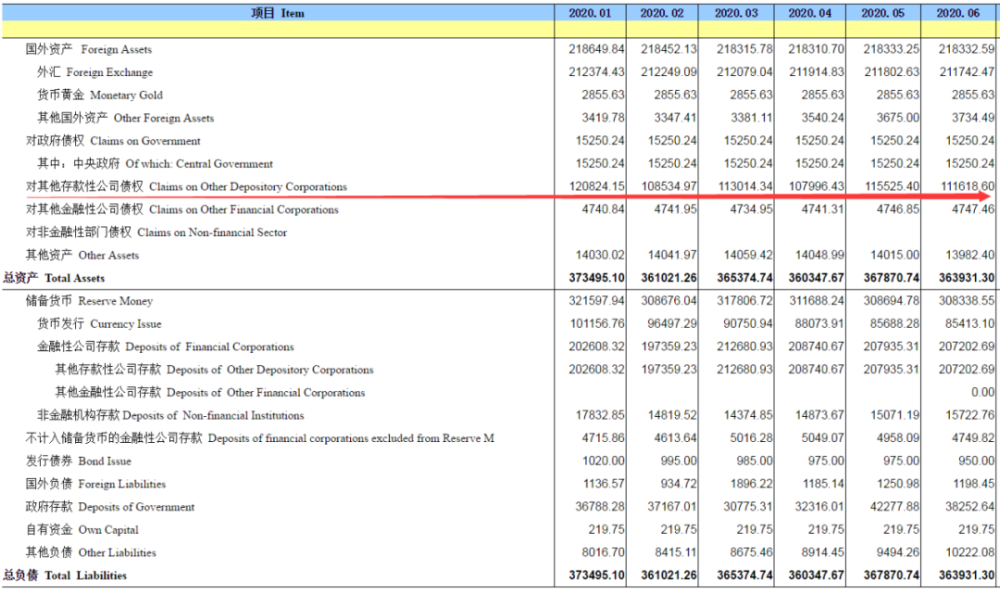The width and height of the screenshot is (1000, 593).
Task: Select empty Claims on Non-financial Sector 2020.03 cell
Action: [x=737, y=232]
